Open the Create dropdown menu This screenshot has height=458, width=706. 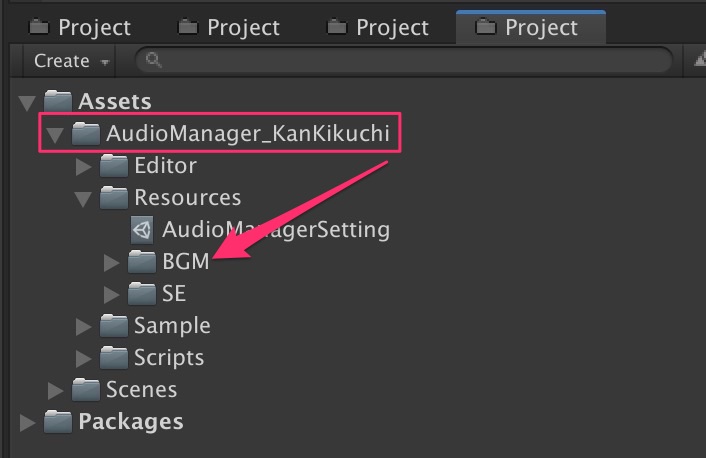coord(70,61)
